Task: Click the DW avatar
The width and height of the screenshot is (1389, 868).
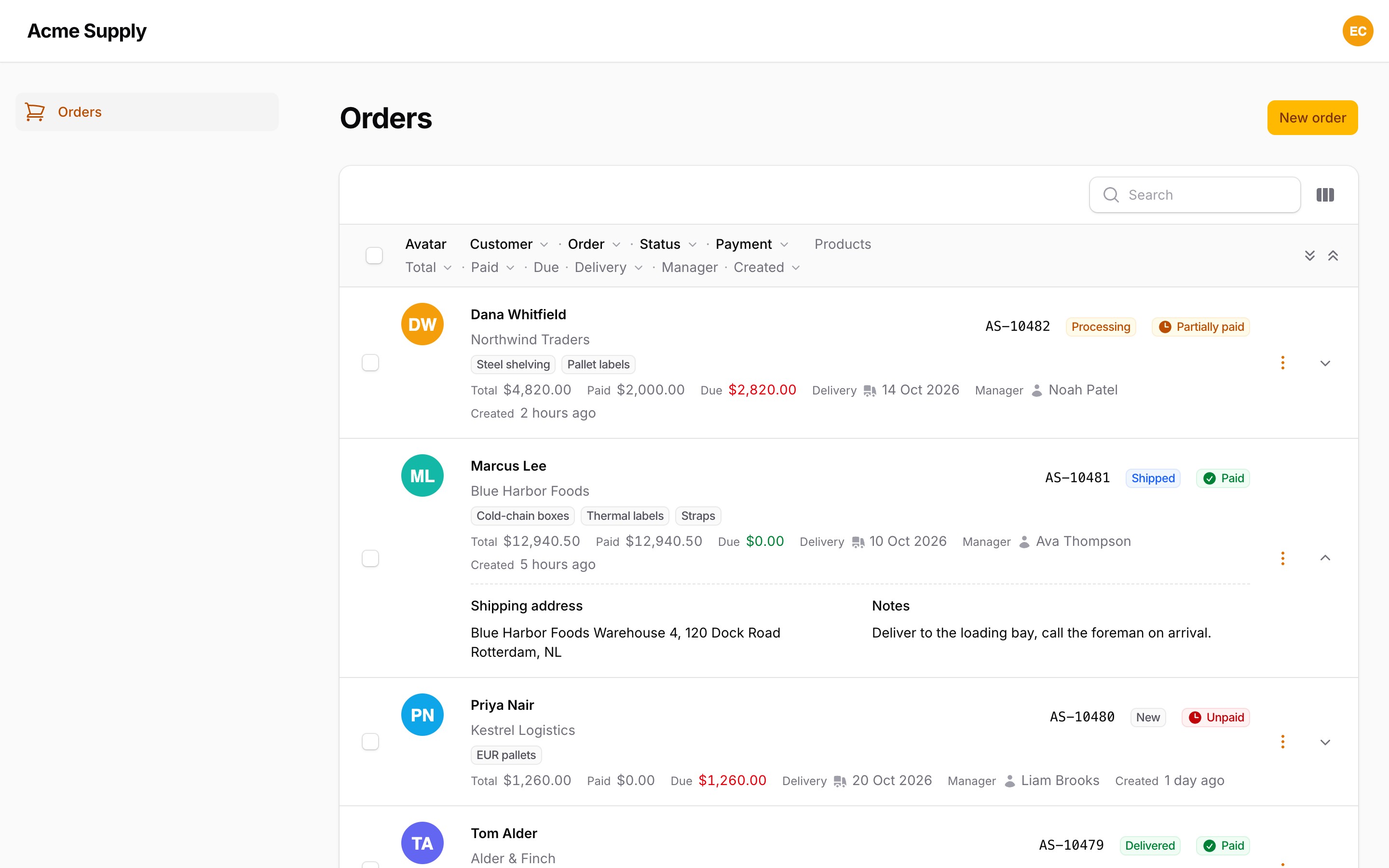Action: 422,325
